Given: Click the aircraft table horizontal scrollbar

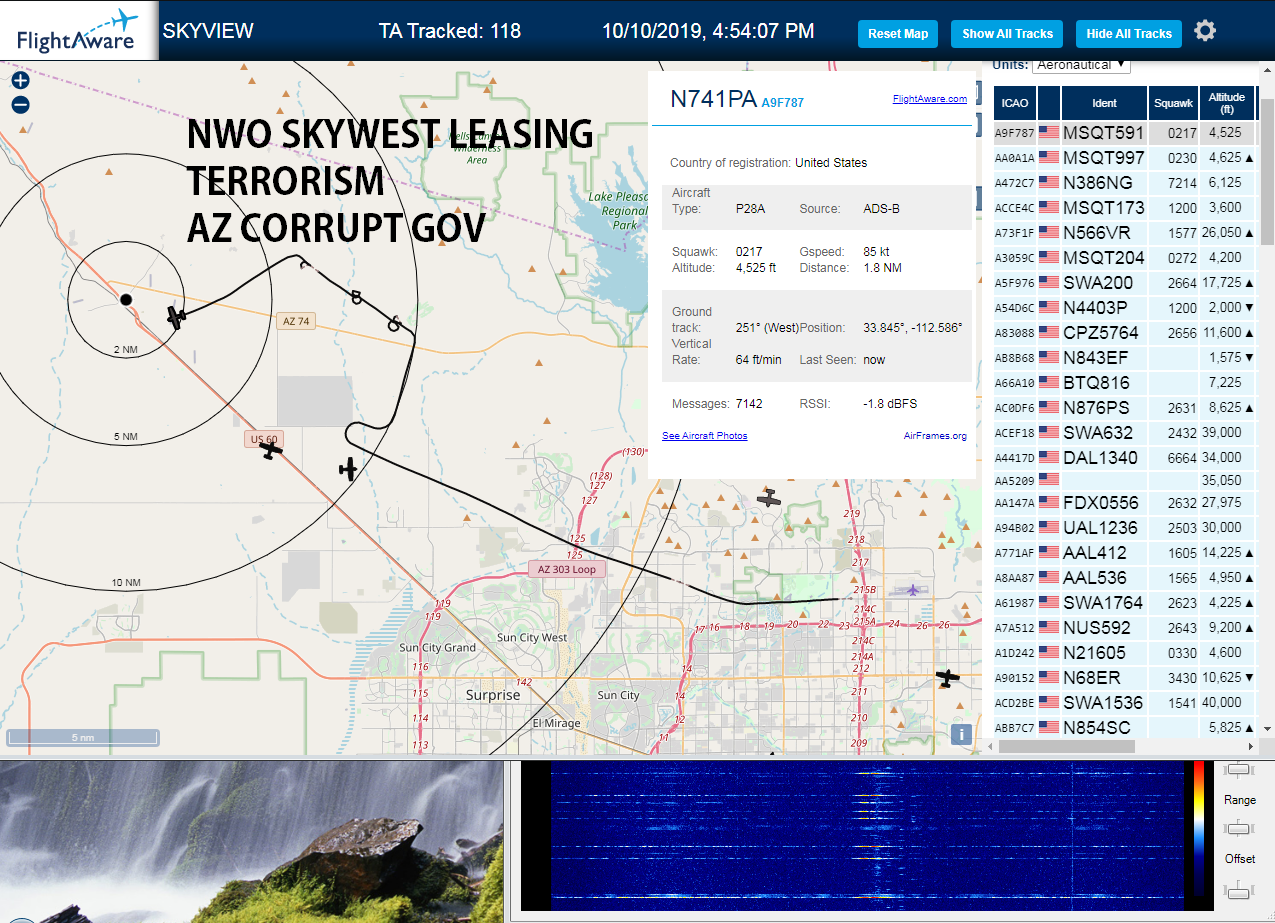Looking at the screenshot, I should (x=1067, y=746).
